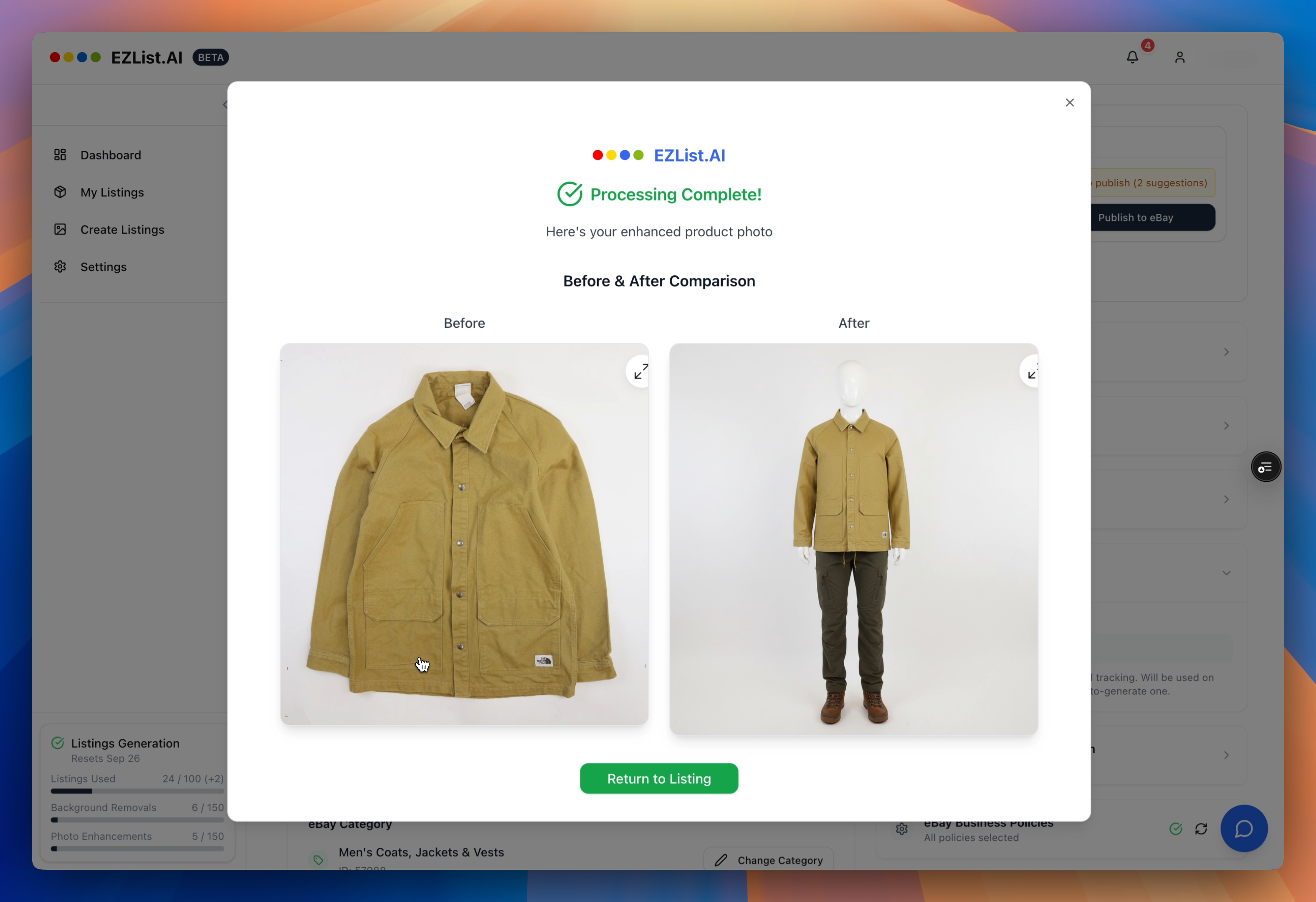The image size is (1316, 902).
Task: Click the Before jacket photo thumbnail
Action: click(464, 533)
